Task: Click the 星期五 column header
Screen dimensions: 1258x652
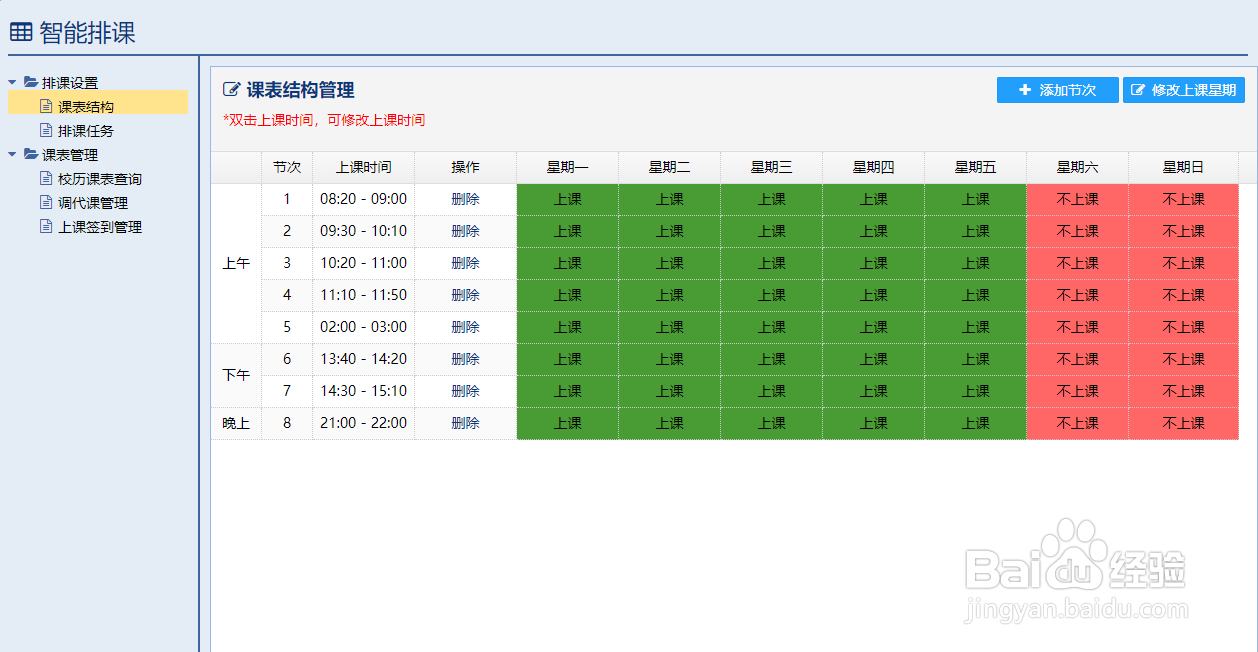Action: tap(975, 167)
